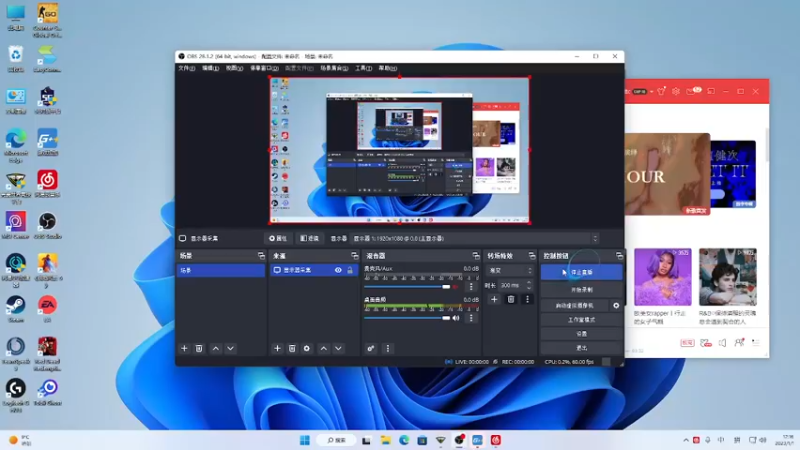Screen dimensions: 800x450
Task: Open the Tools menu in OBS
Action: click(363, 68)
